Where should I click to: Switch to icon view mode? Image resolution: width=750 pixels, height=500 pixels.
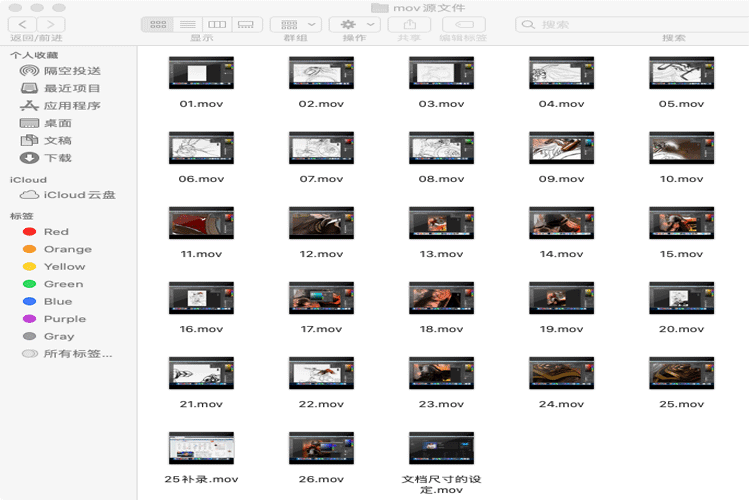(x=157, y=24)
